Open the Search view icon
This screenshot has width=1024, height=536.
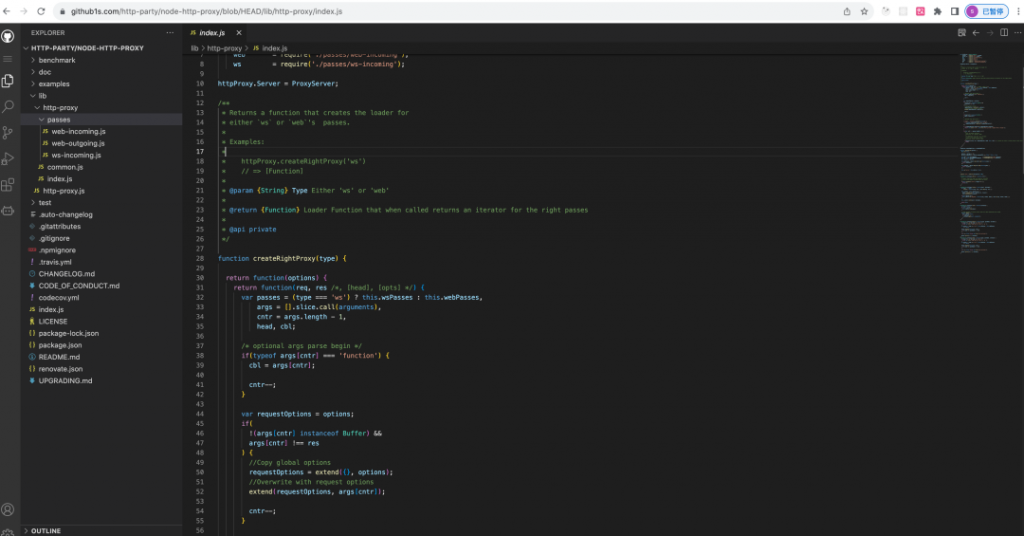pos(8,106)
